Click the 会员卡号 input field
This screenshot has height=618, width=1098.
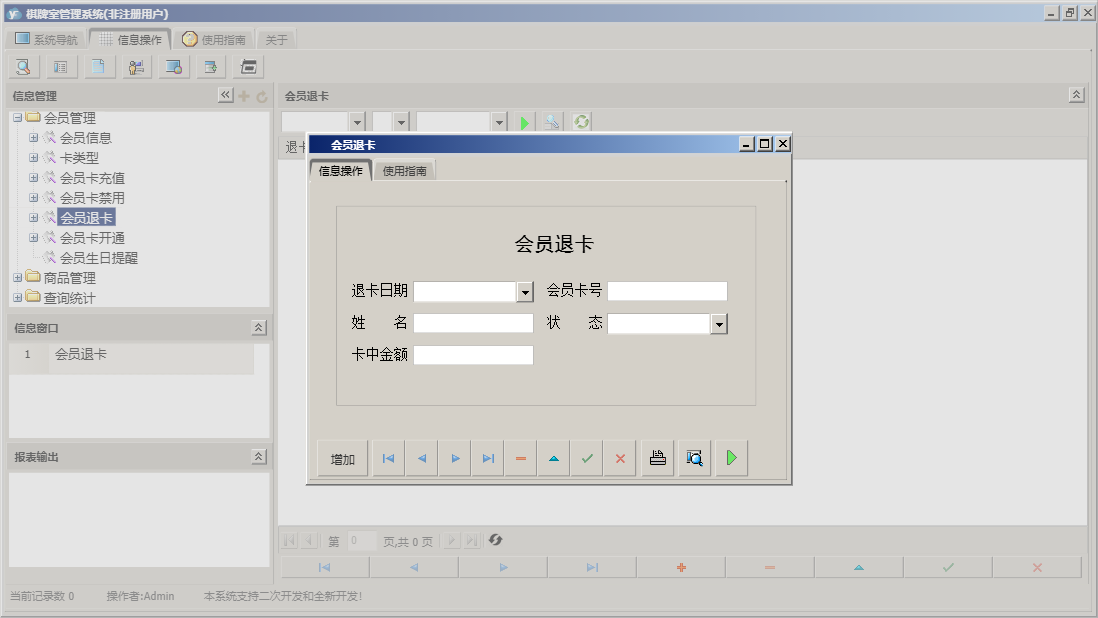pos(667,290)
